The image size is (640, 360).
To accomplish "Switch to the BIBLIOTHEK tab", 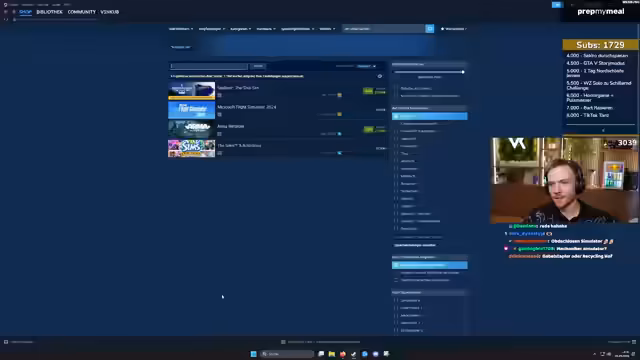I will [x=49, y=12].
